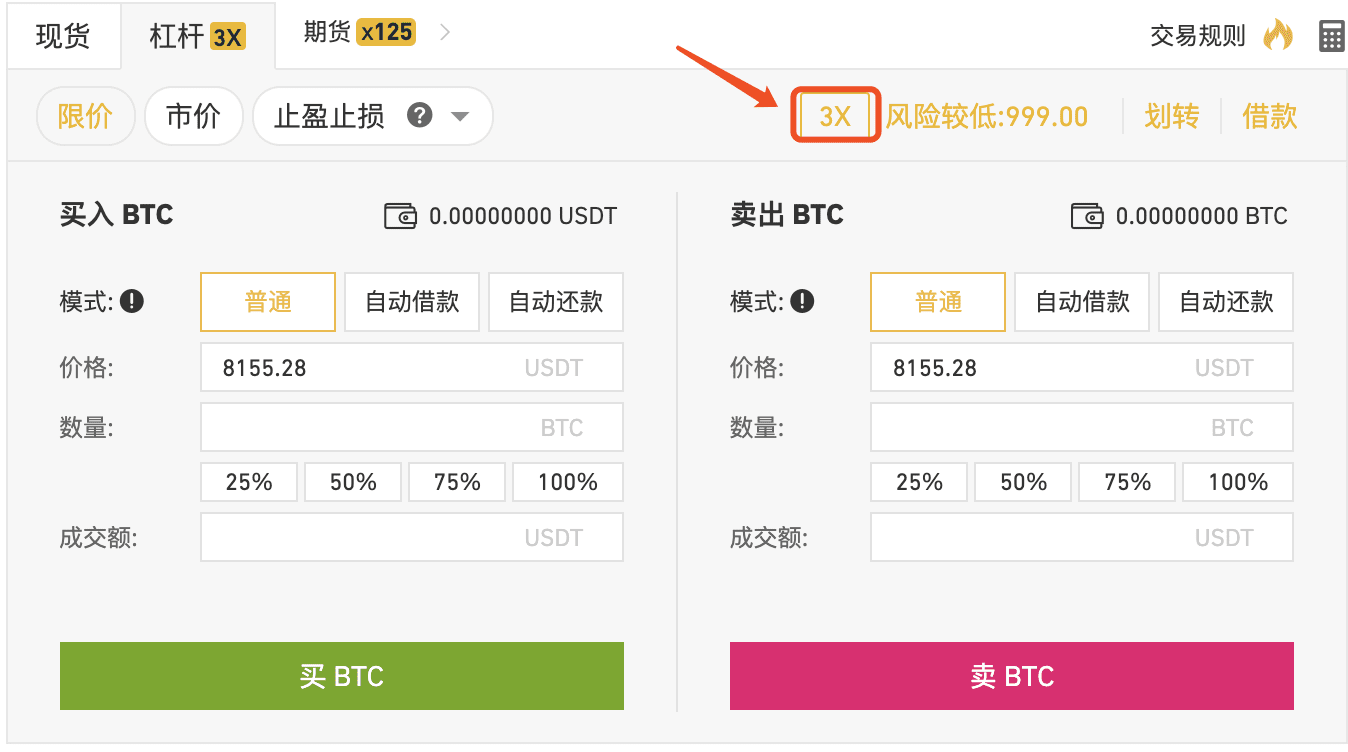Set sell amount to 50%
The image size is (1348, 752).
point(1024,482)
